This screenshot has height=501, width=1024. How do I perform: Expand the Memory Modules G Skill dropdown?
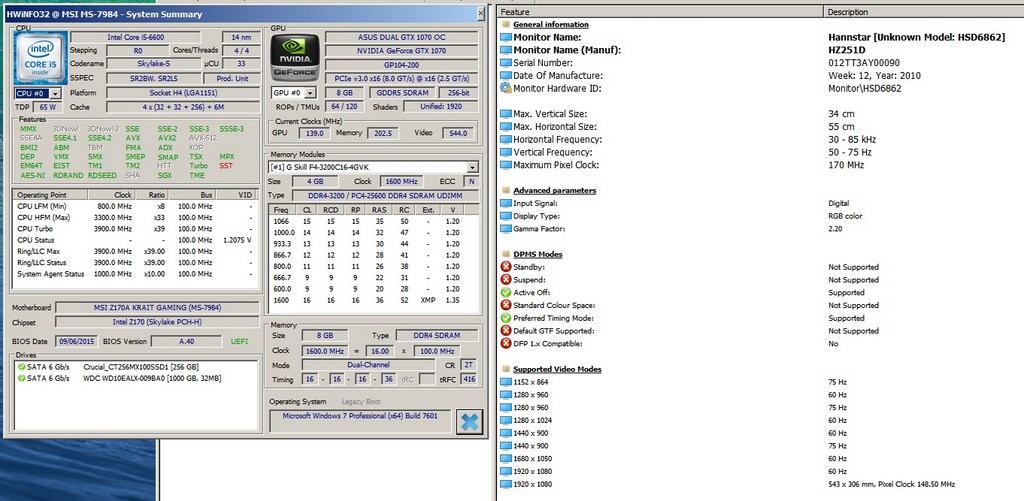click(472, 167)
